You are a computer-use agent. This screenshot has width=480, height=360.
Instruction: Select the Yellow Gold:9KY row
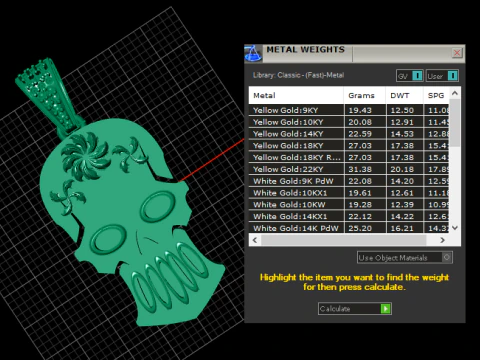point(349,110)
